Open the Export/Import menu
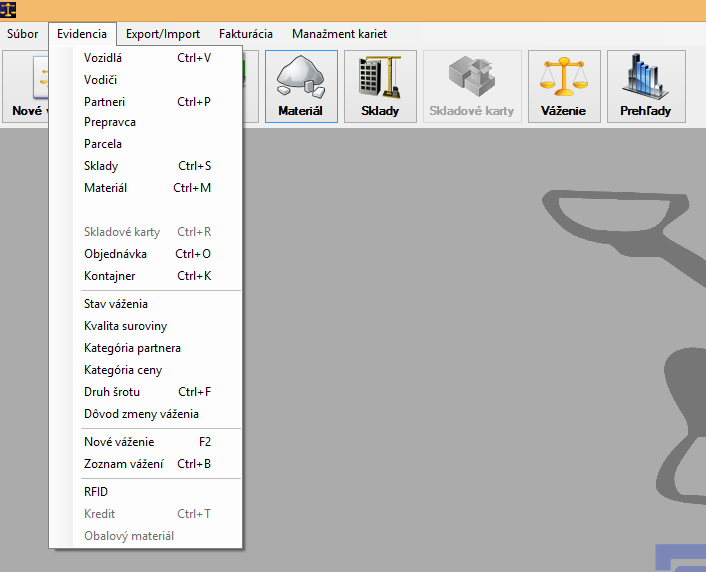This screenshot has width=706, height=572. click(x=162, y=34)
